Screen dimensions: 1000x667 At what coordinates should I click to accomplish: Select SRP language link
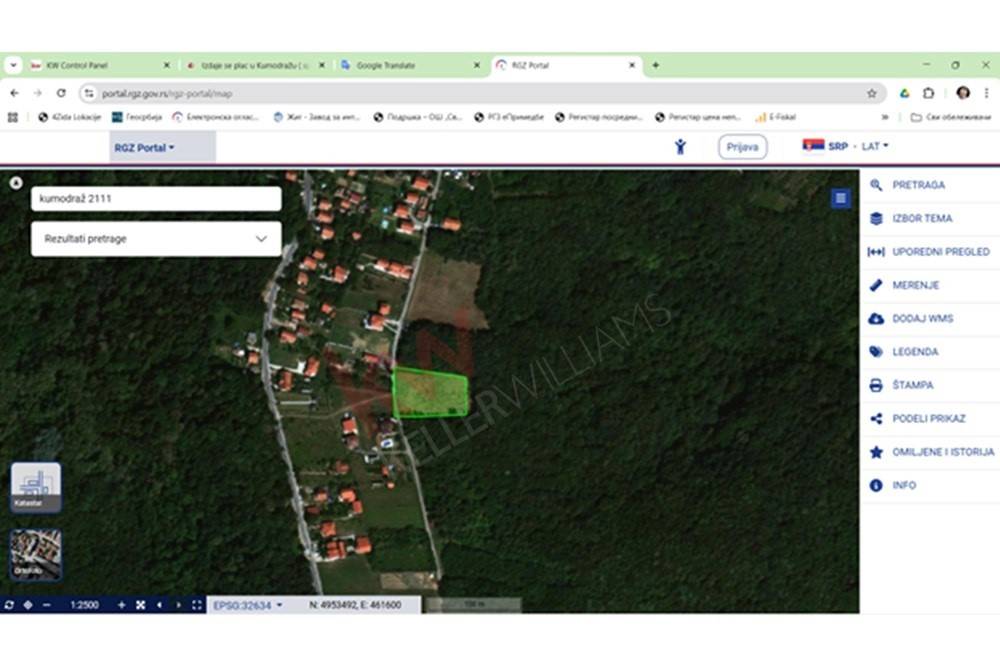coord(838,146)
